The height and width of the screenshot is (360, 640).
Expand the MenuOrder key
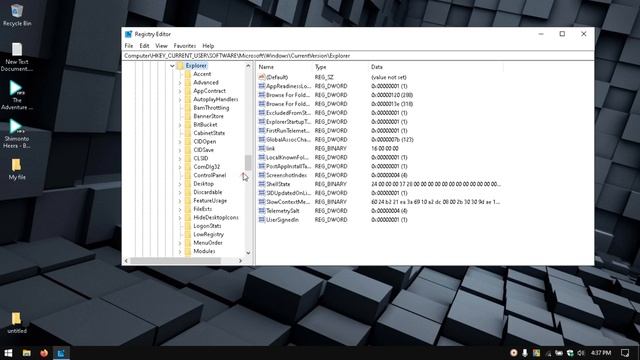tap(180, 243)
